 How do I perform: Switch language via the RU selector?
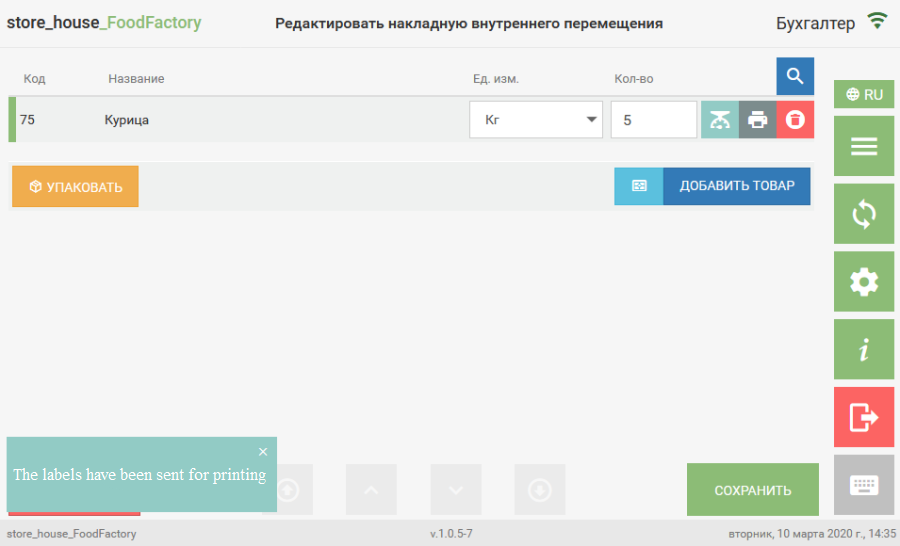864,95
